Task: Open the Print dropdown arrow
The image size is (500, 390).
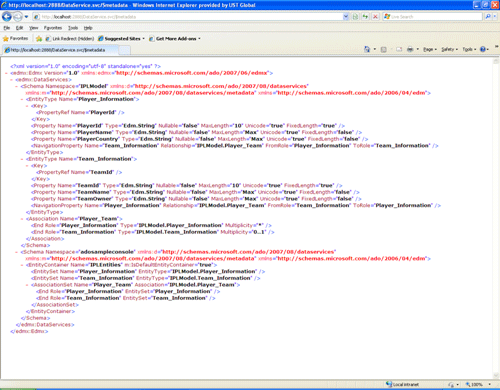Action: coord(417,49)
